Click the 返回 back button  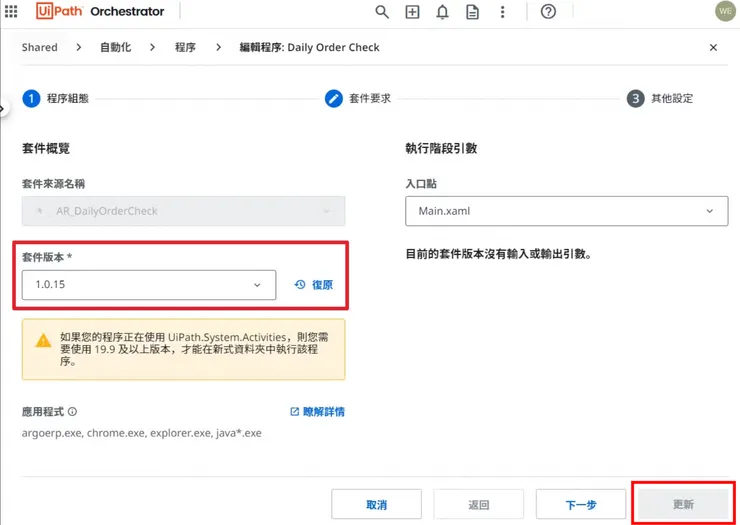(x=479, y=505)
